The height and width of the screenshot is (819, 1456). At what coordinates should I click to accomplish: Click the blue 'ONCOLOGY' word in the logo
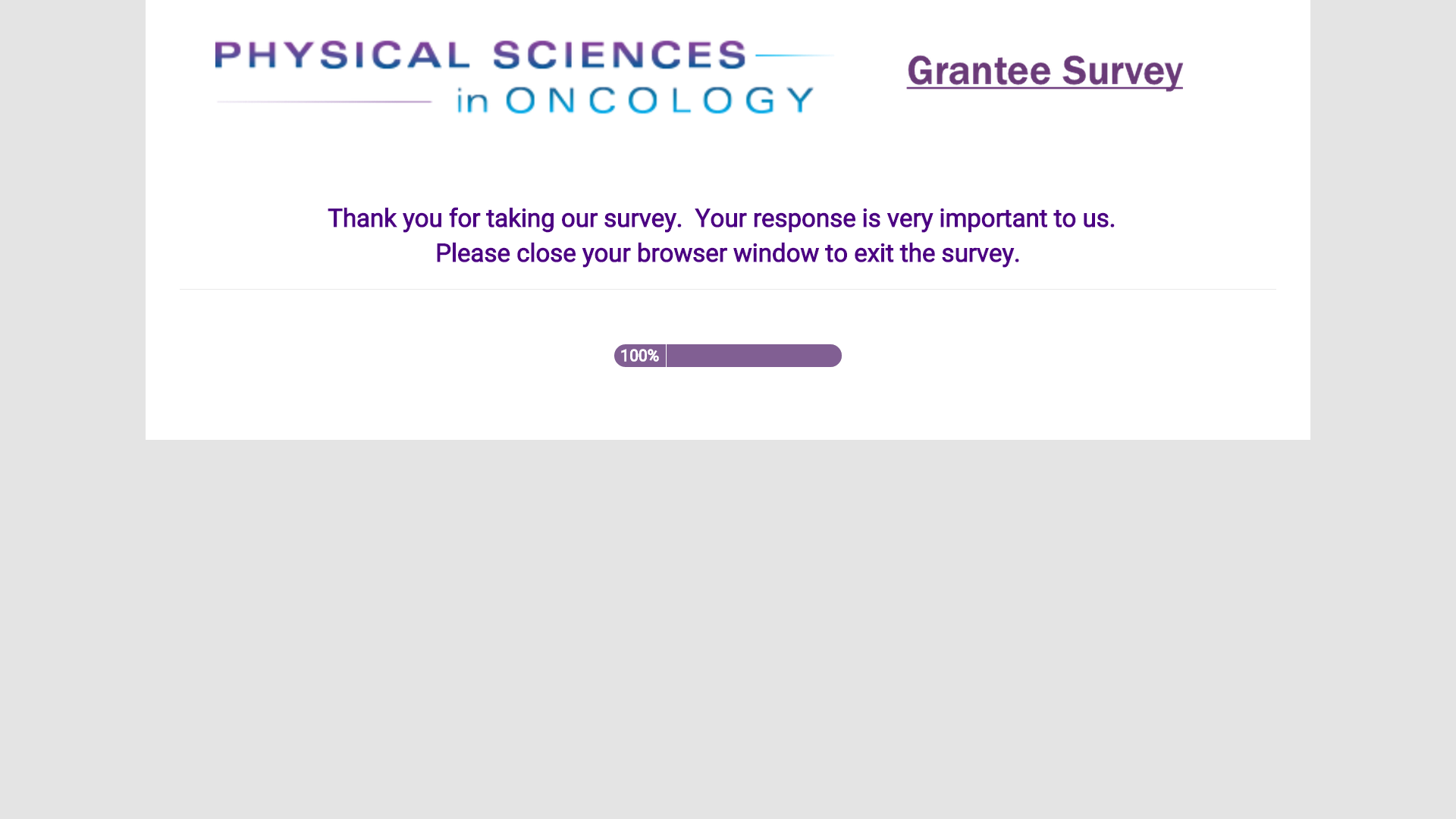[x=659, y=100]
